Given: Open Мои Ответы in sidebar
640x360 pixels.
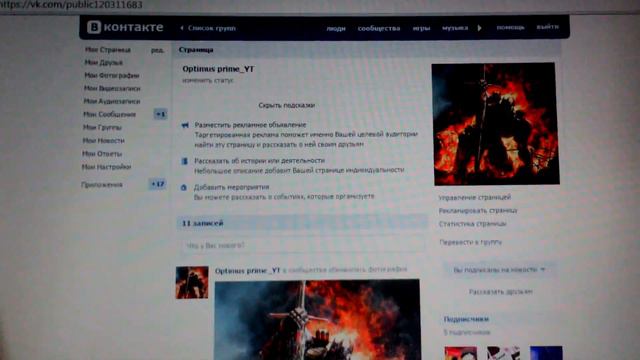Looking at the screenshot, I should [x=102, y=154].
